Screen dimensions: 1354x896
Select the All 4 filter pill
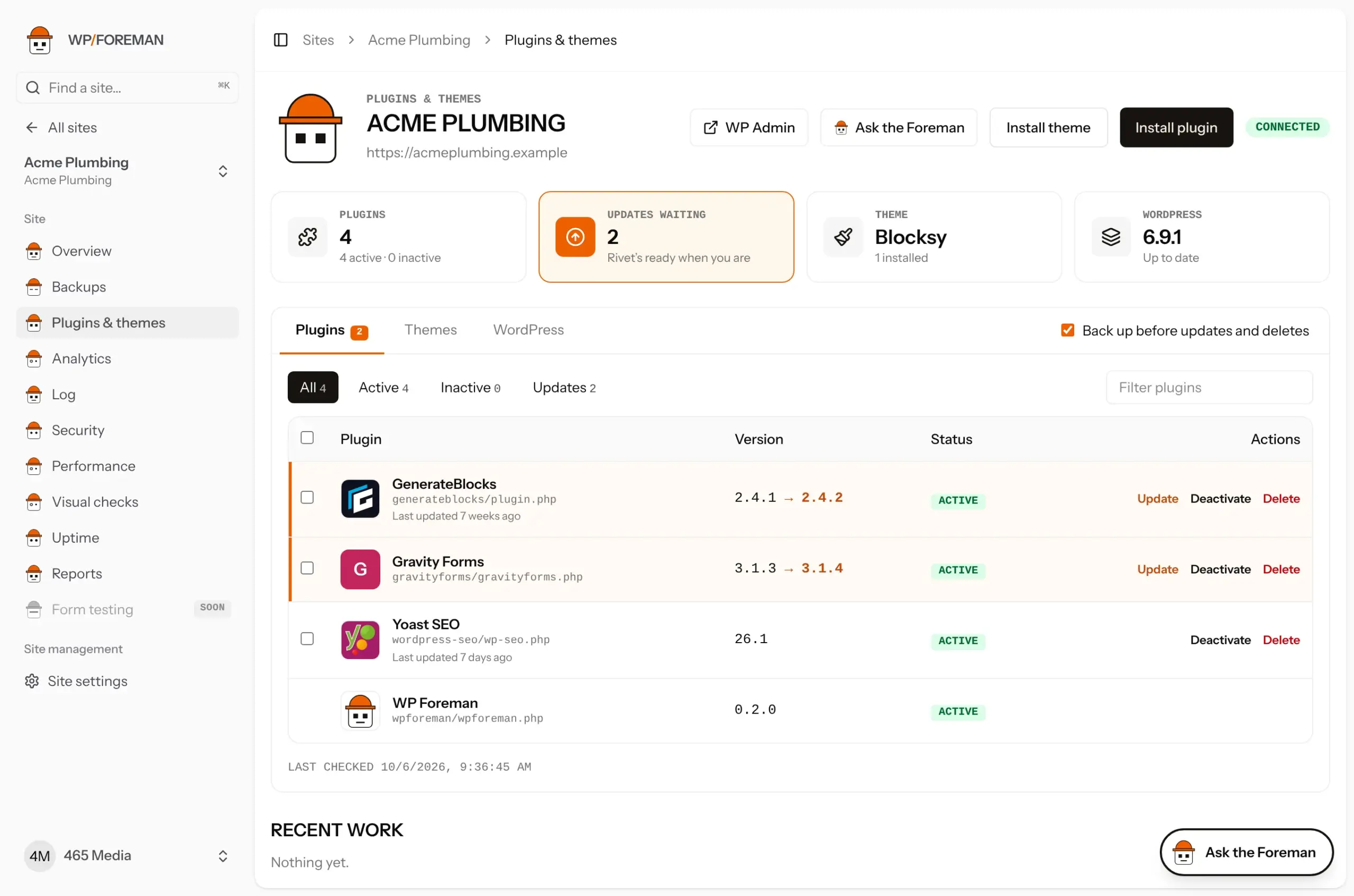point(313,387)
